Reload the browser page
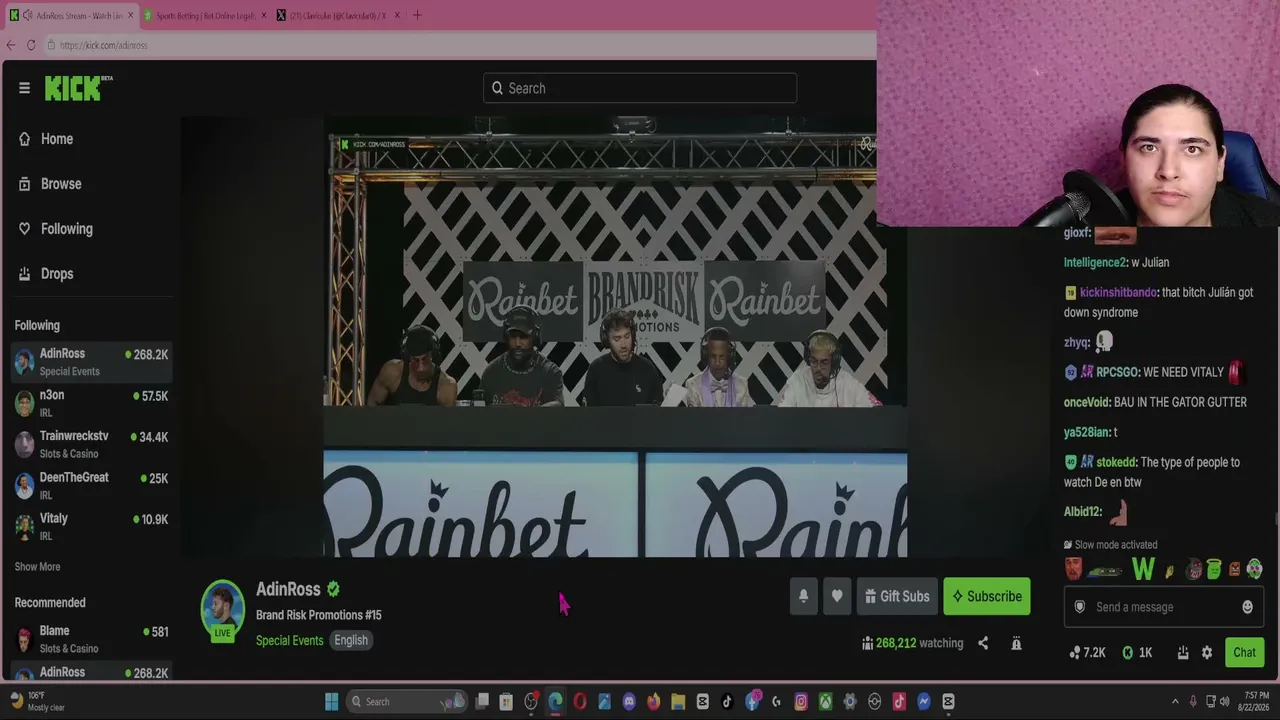1280x720 pixels. coord(31,45)
